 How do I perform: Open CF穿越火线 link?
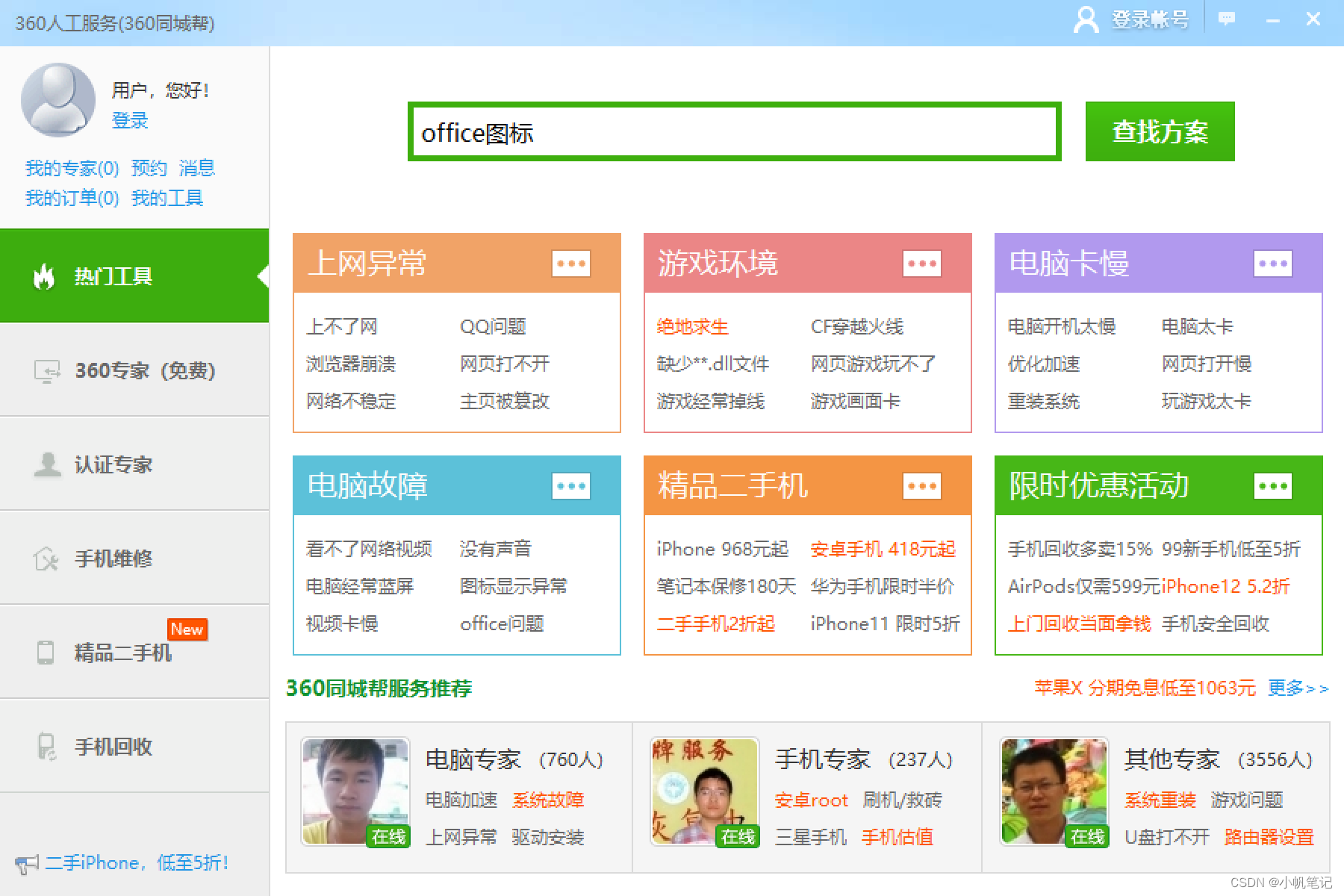(857, 326)
